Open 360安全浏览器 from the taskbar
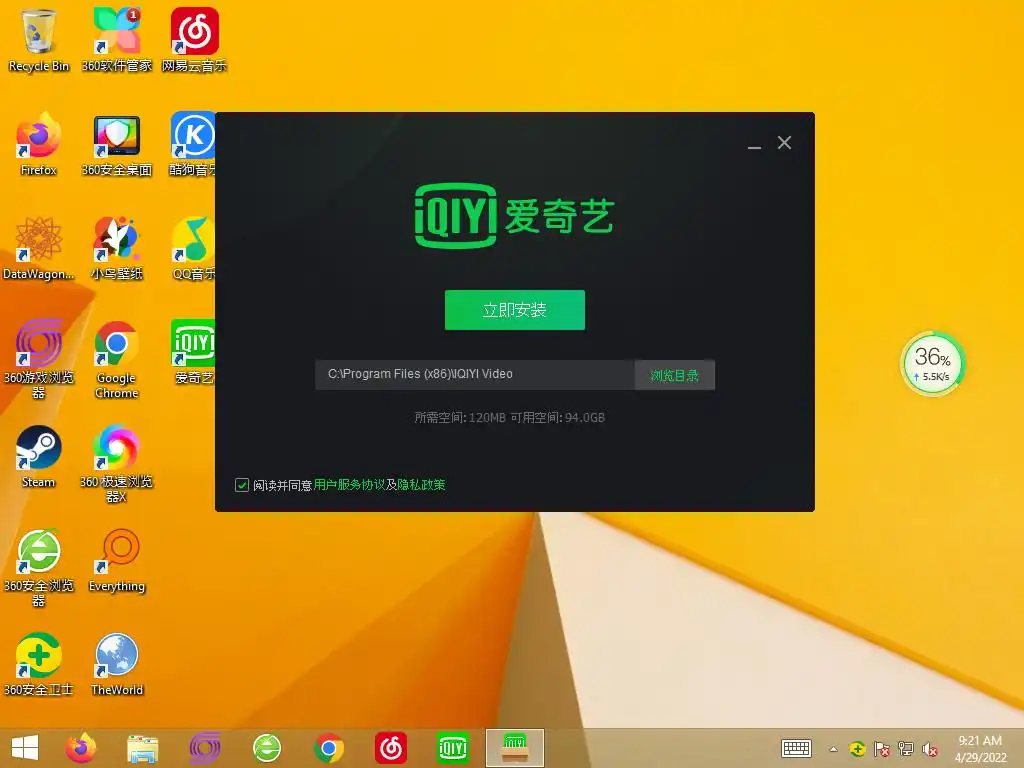 (266, 748)
